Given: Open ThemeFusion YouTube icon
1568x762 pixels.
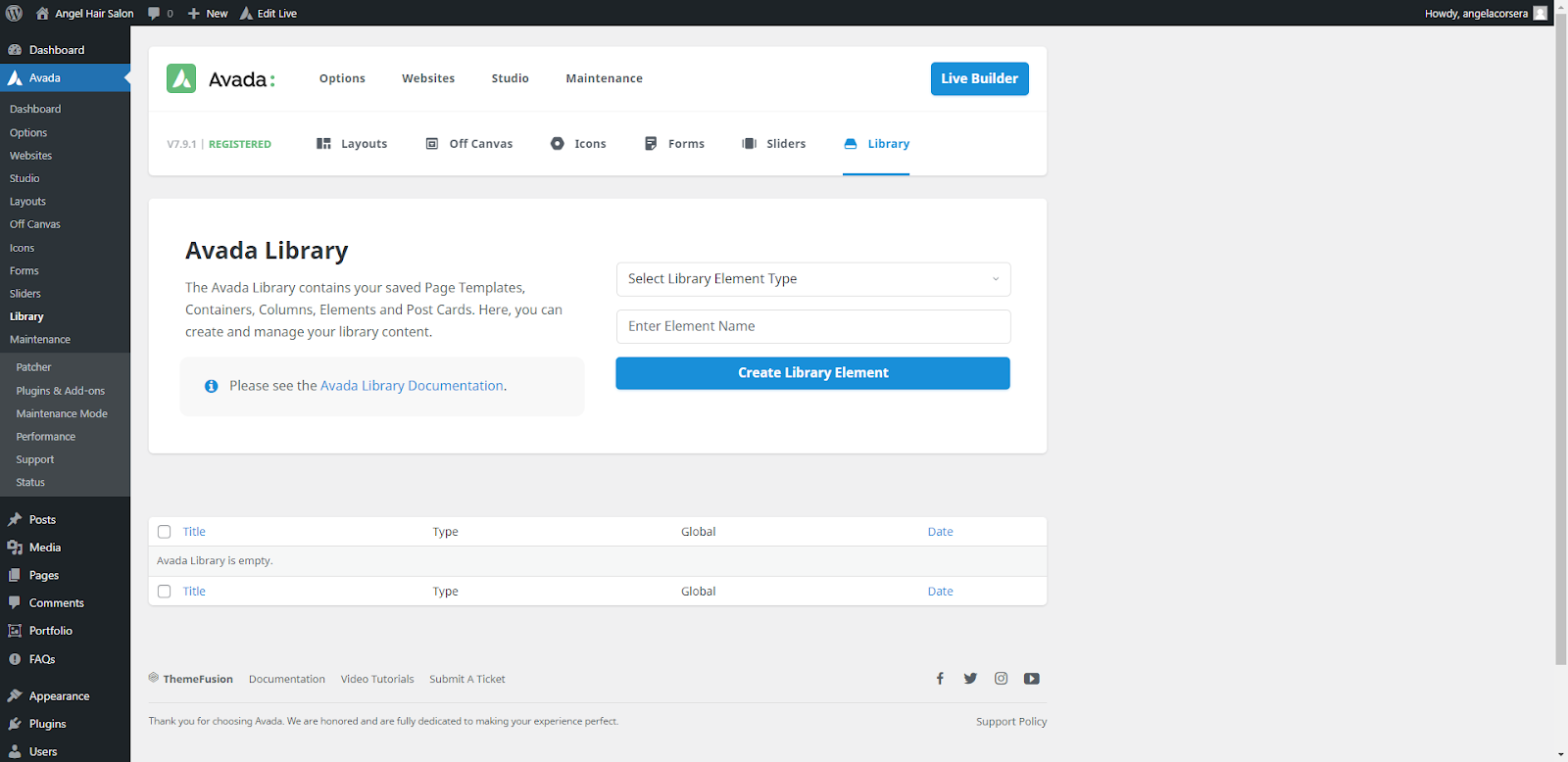Looking at the screenshot, I should point(1032,679).
